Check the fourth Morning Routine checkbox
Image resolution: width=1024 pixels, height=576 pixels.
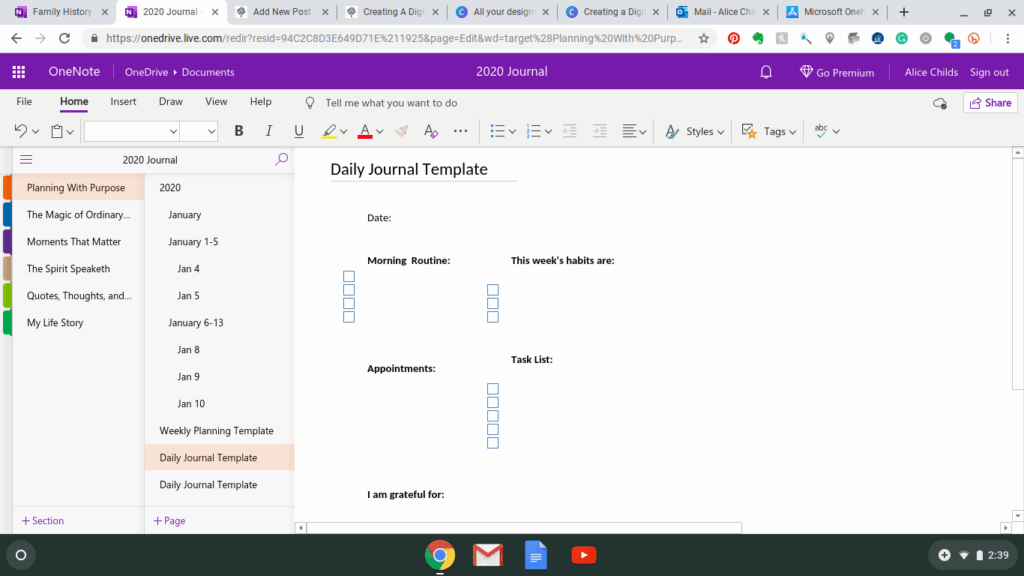click(349, 317)
